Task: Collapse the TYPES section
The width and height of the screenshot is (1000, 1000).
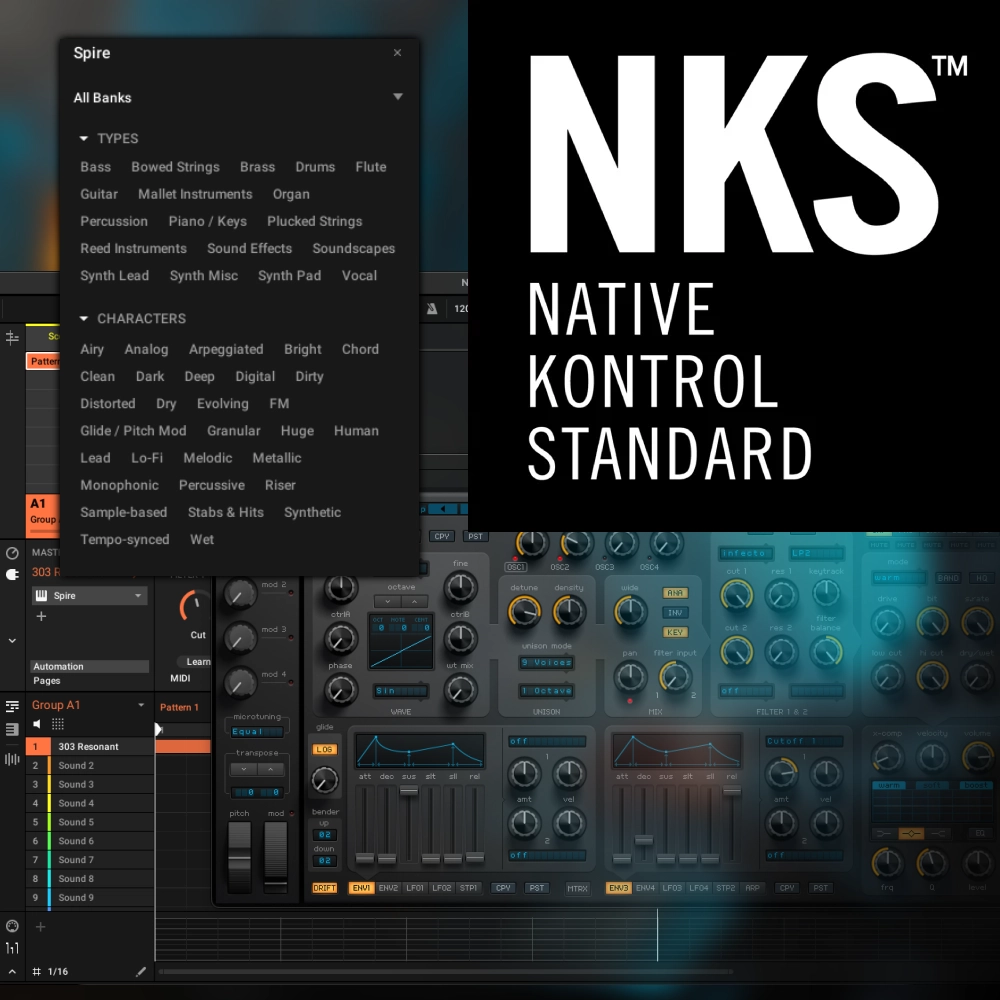Action: [84, 139]
